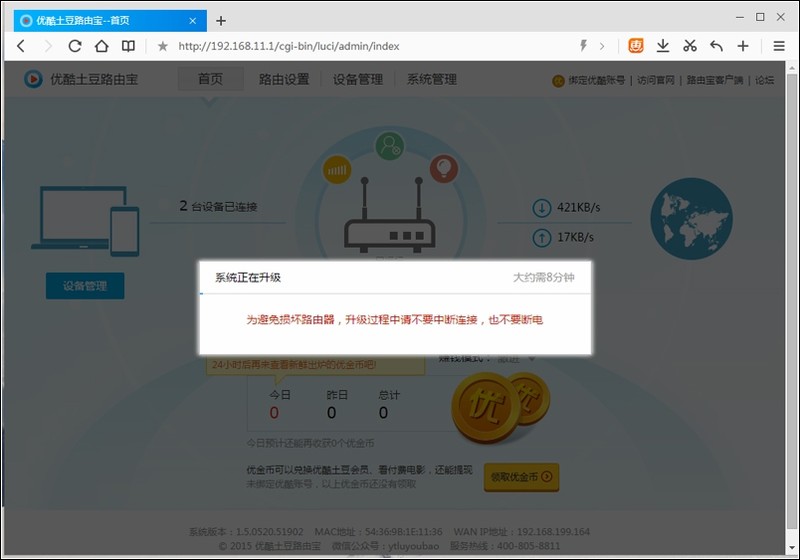
Task: Click the 服务热线 400-805-8811 text
Action: point(505,546)
